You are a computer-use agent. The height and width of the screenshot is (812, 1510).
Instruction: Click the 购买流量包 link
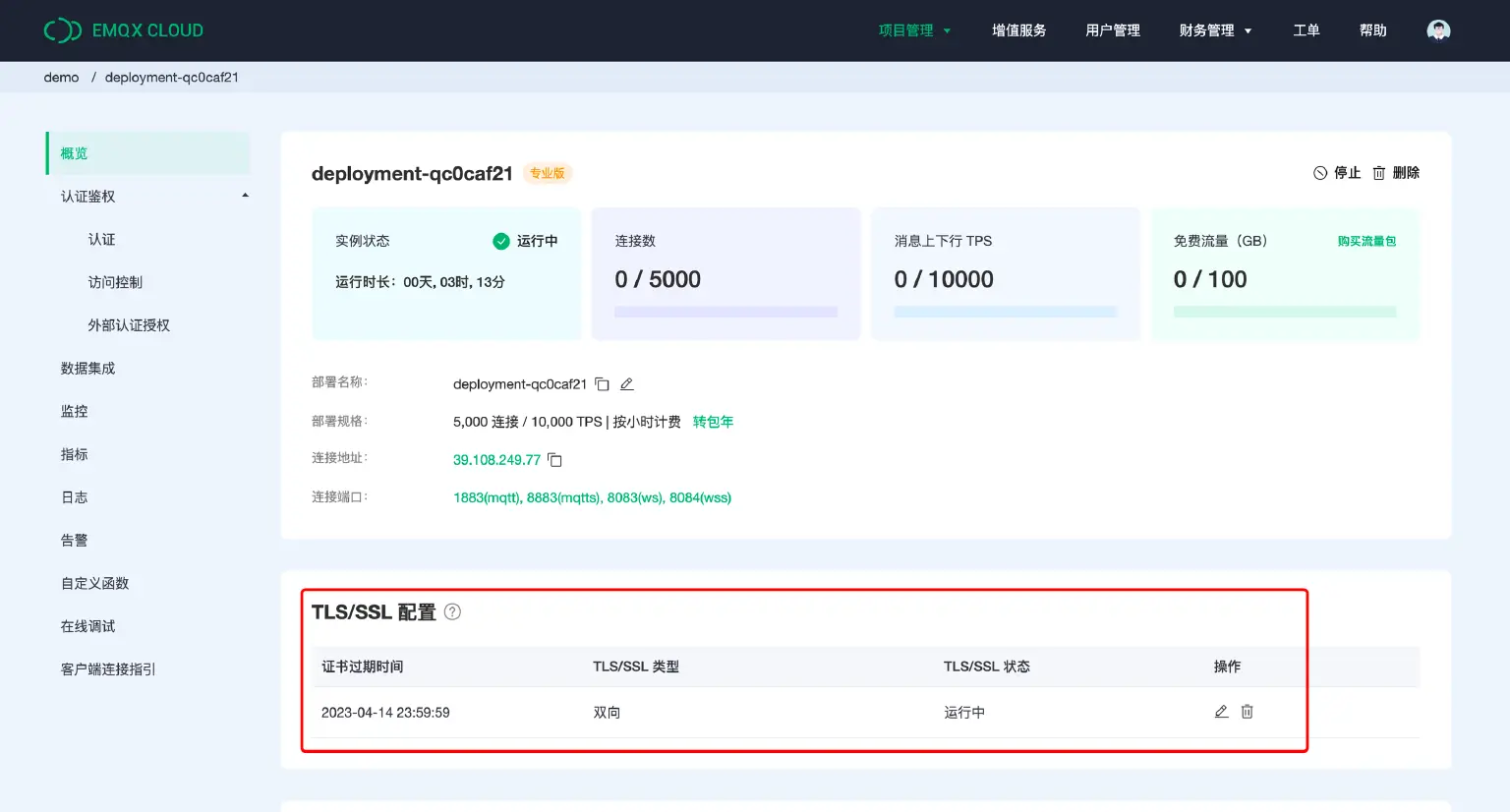(x=1366, y=240)
